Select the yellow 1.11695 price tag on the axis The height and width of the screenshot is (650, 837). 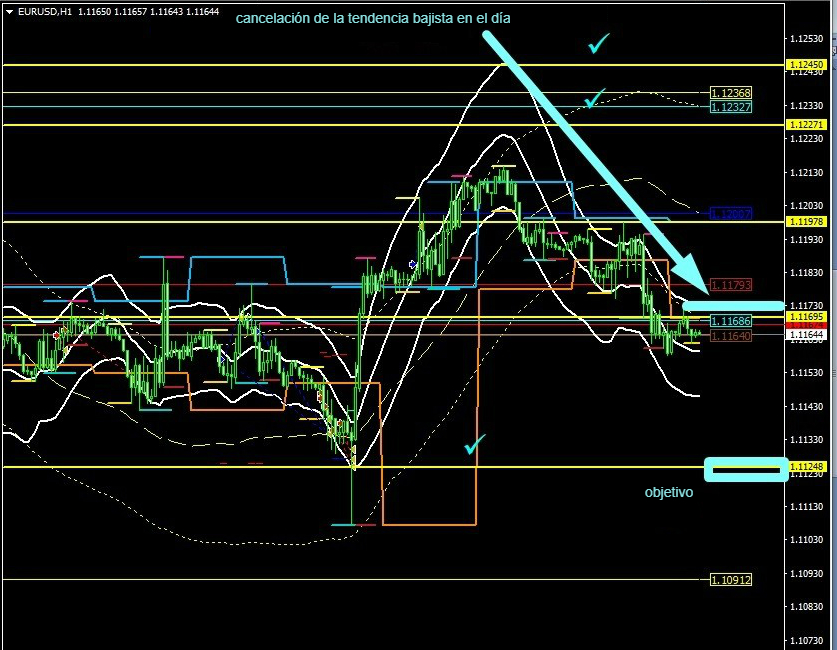(806, 317)
